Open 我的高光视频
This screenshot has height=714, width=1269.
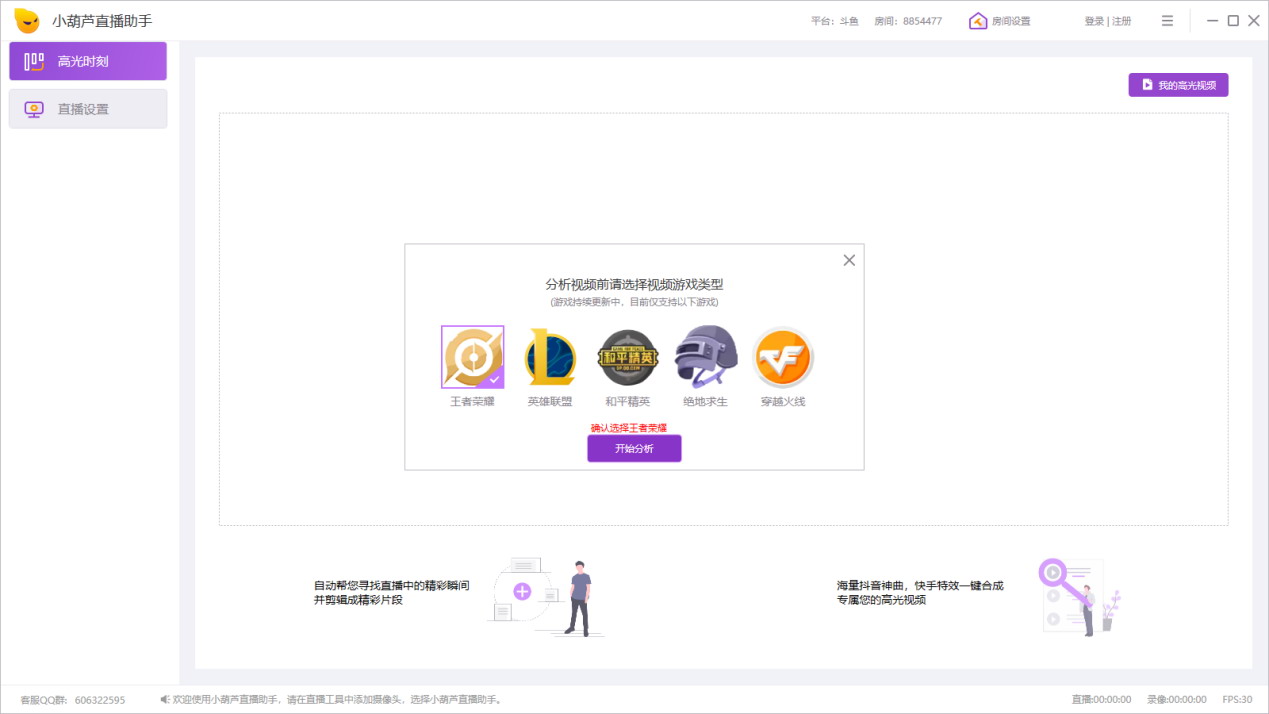point(1178,85)
